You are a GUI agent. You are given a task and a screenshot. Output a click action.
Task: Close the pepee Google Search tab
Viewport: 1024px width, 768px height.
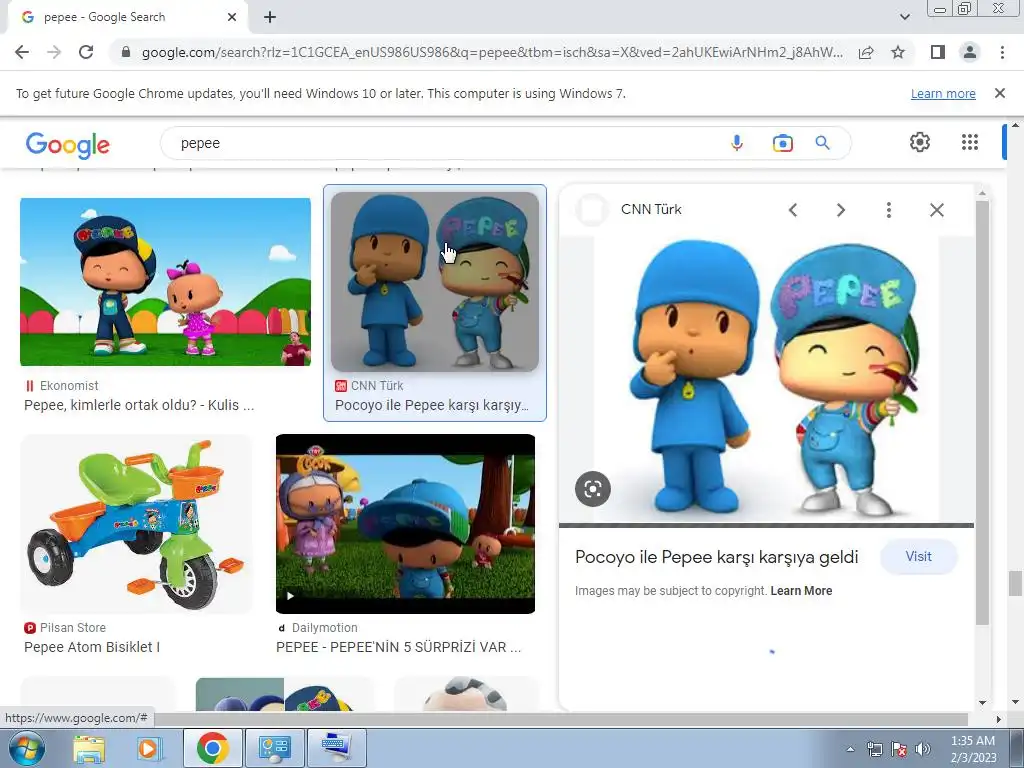(232, 18)
